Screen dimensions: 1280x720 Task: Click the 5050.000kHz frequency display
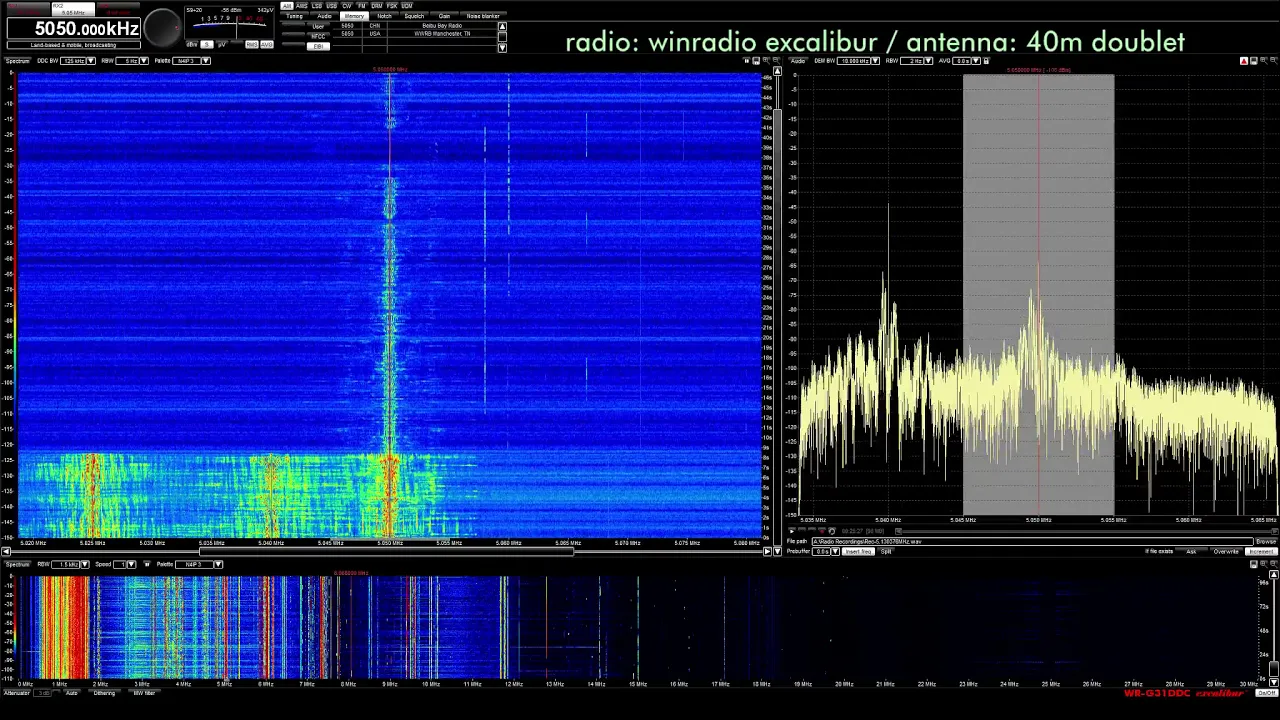click(x=74, y=29)
